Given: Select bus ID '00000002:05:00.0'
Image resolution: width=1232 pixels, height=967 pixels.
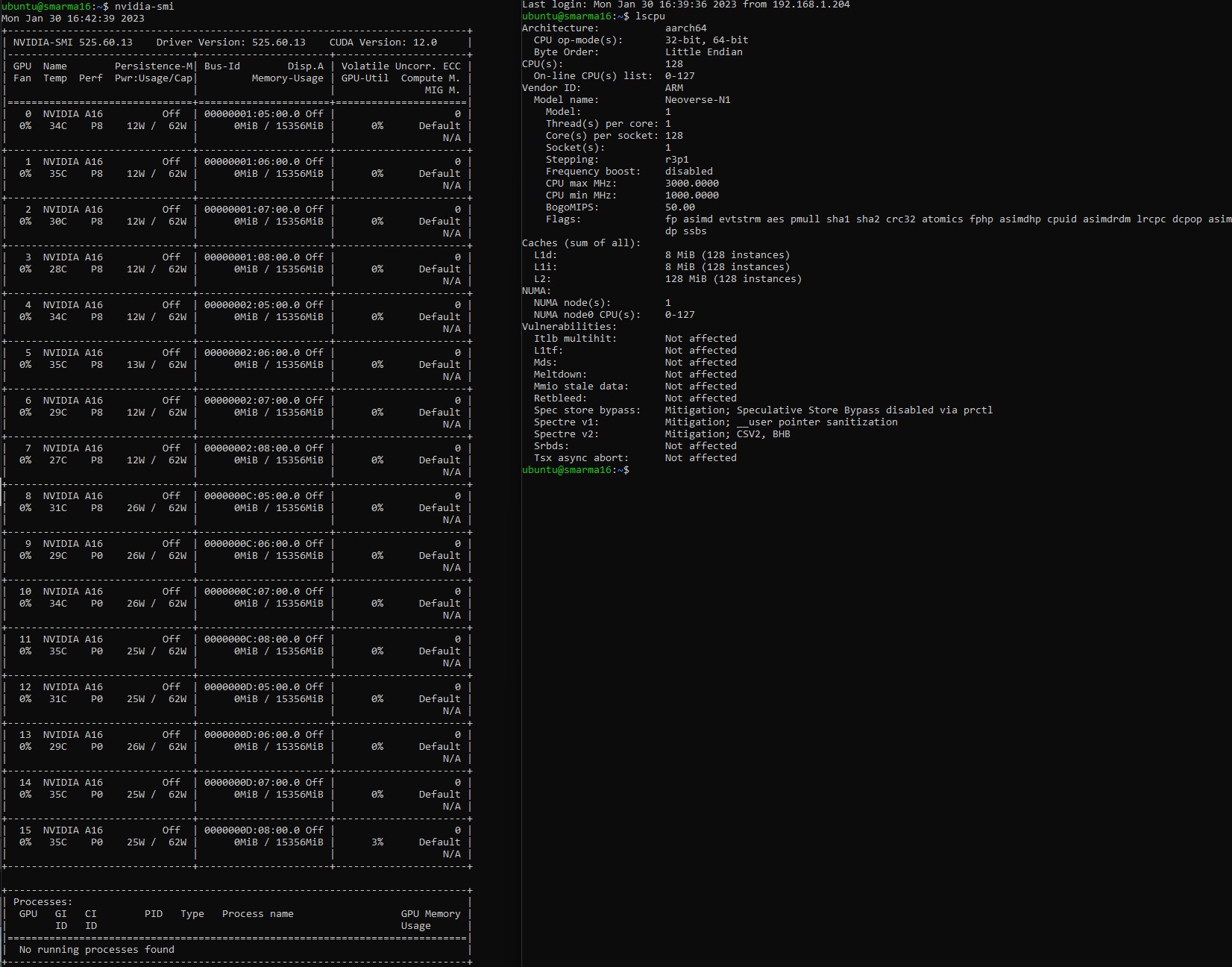Looking at the screenshot, I should click(252, 304).
